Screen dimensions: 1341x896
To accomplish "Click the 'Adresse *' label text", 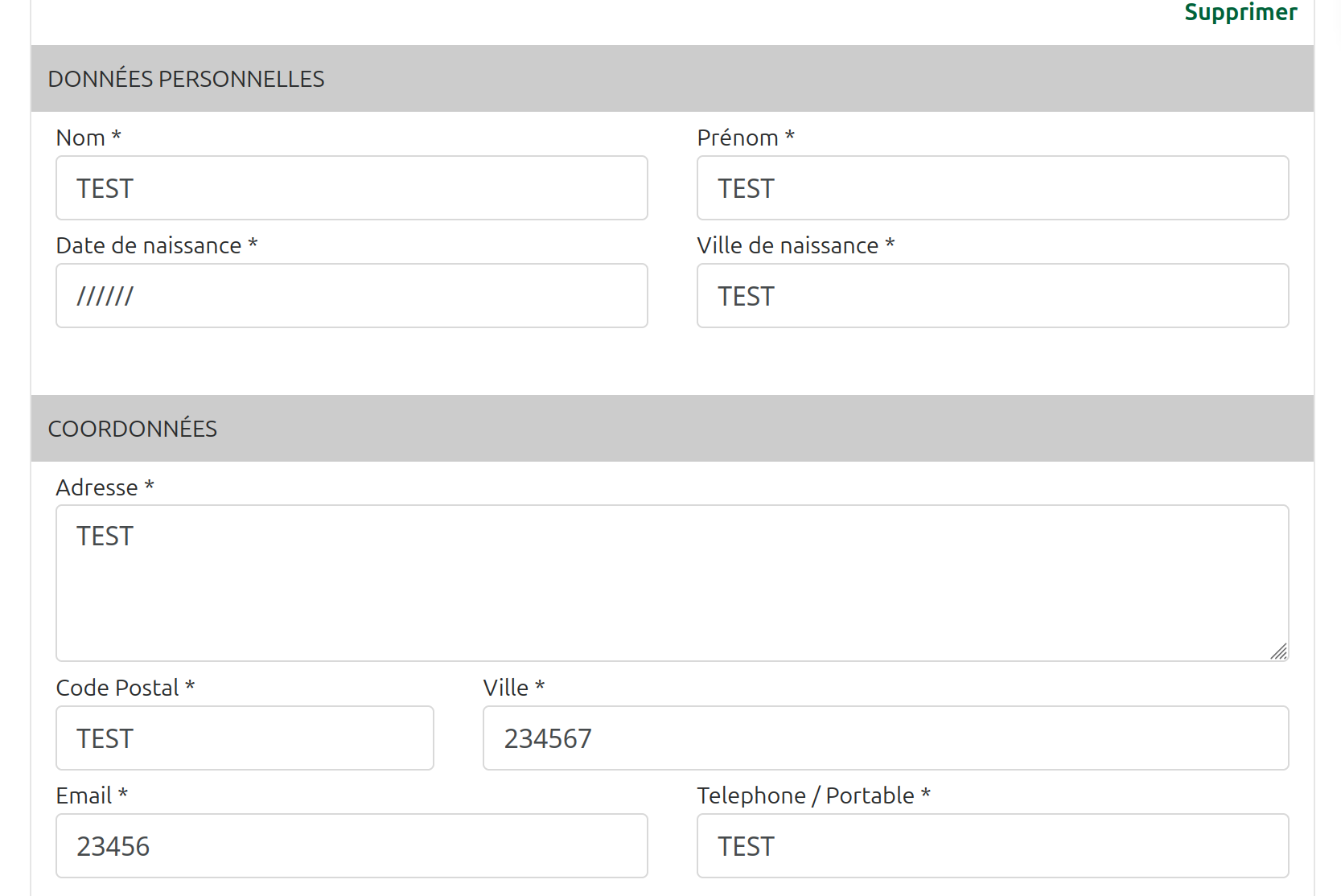I will coord(105,487).
